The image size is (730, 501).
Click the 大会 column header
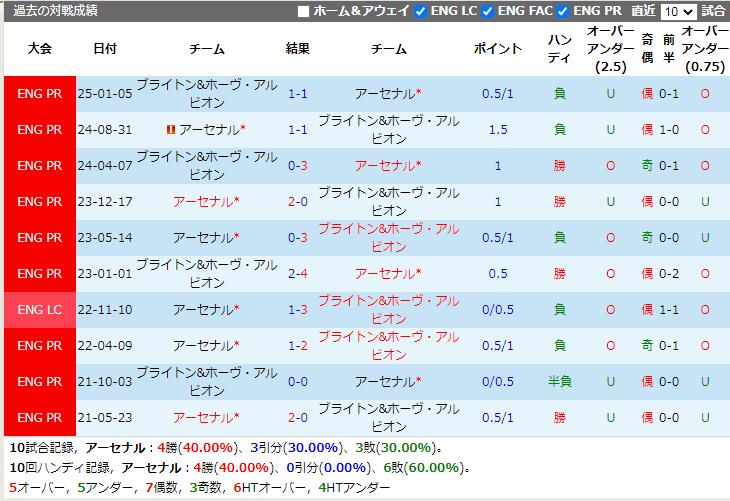click(40, 48)
